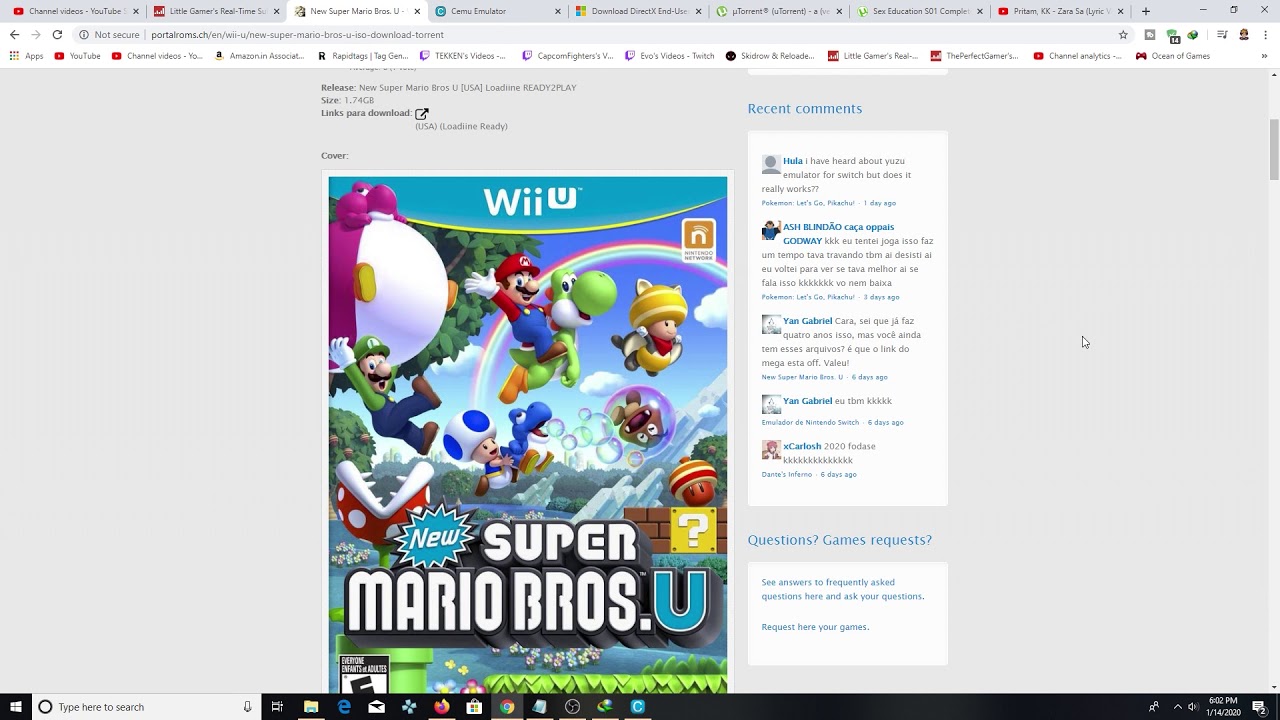Screen dimensions: 1280x720
Task: Click the page vertical scrollbar thumb
Action: 1274,148
